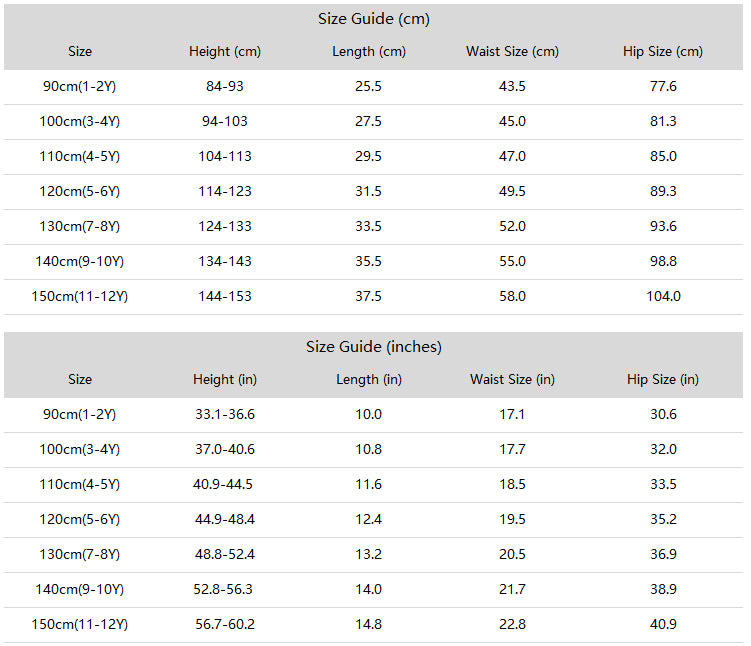Click the 31.5 length cell
This screenshot has height=646, width=751.
[x=368, y=192]
